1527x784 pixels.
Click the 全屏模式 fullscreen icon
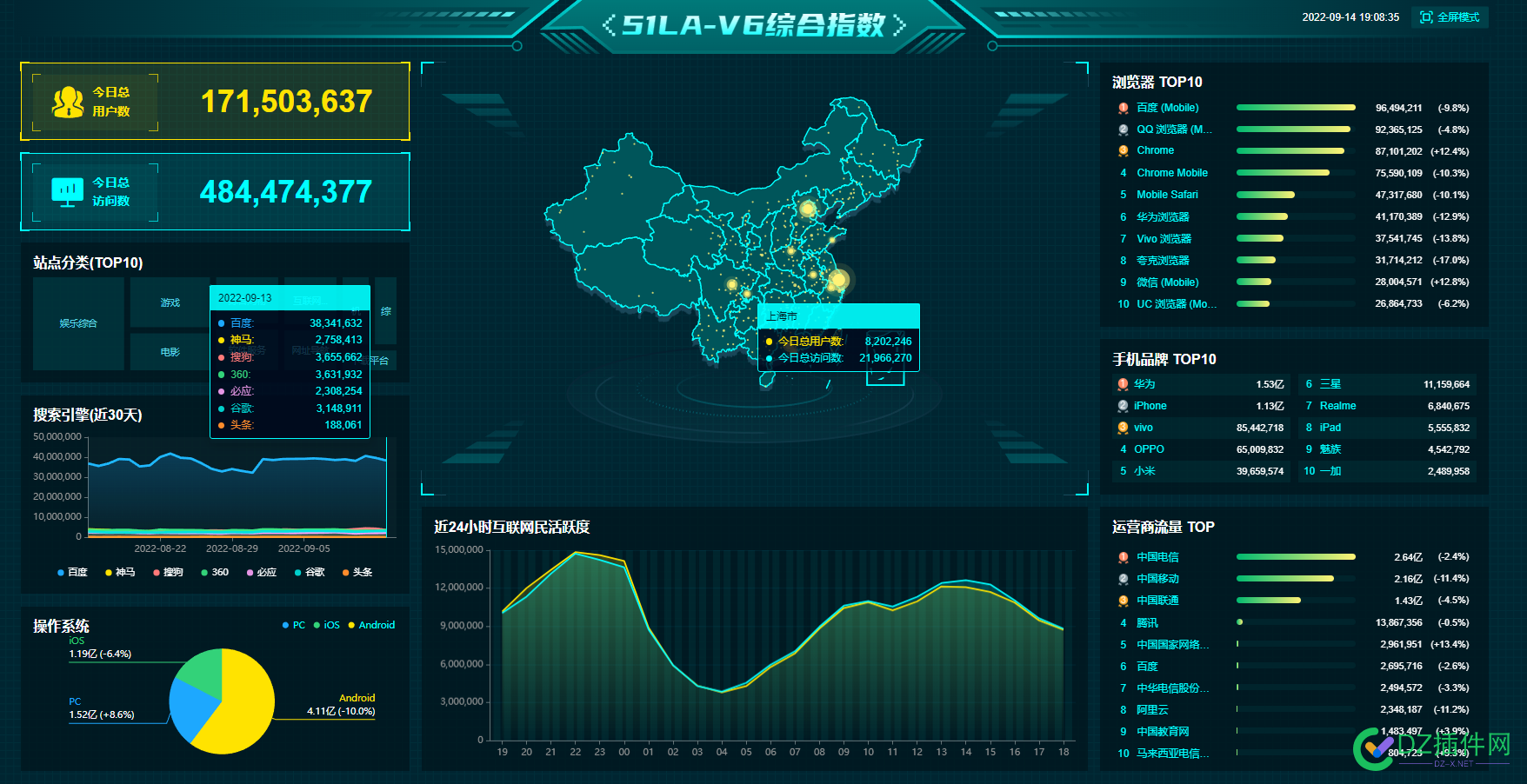pyautogui.click(x=1426, y=17)
